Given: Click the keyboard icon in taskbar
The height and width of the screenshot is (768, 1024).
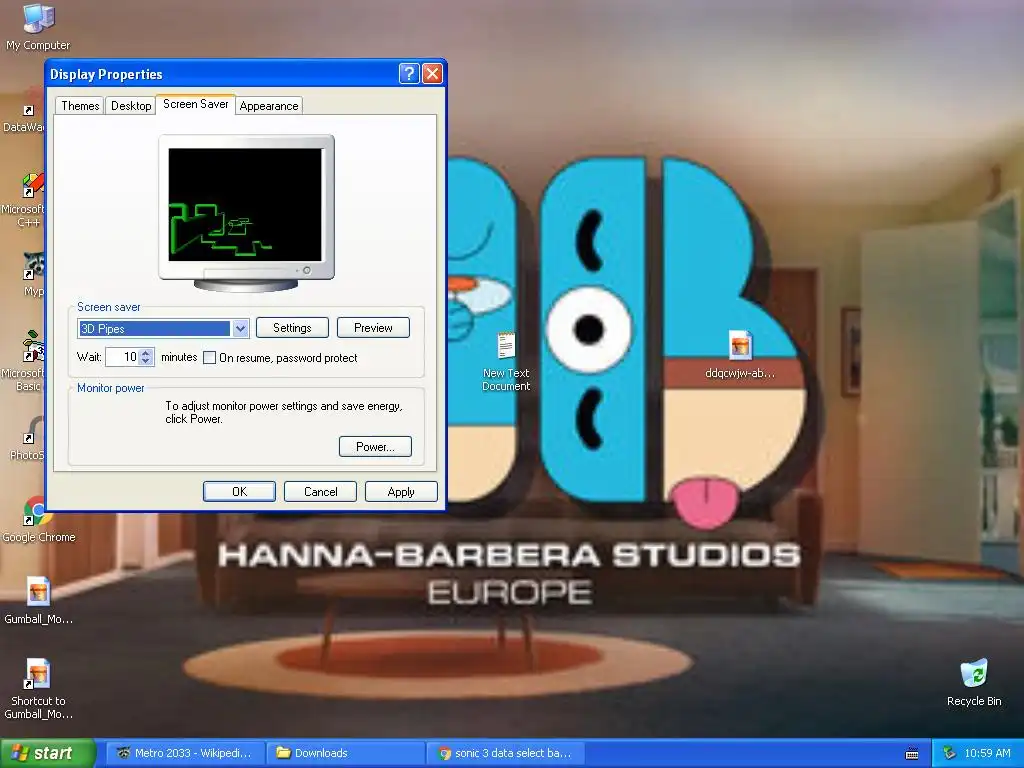Looking at the screenshot, I should click(x=912, y=754).
